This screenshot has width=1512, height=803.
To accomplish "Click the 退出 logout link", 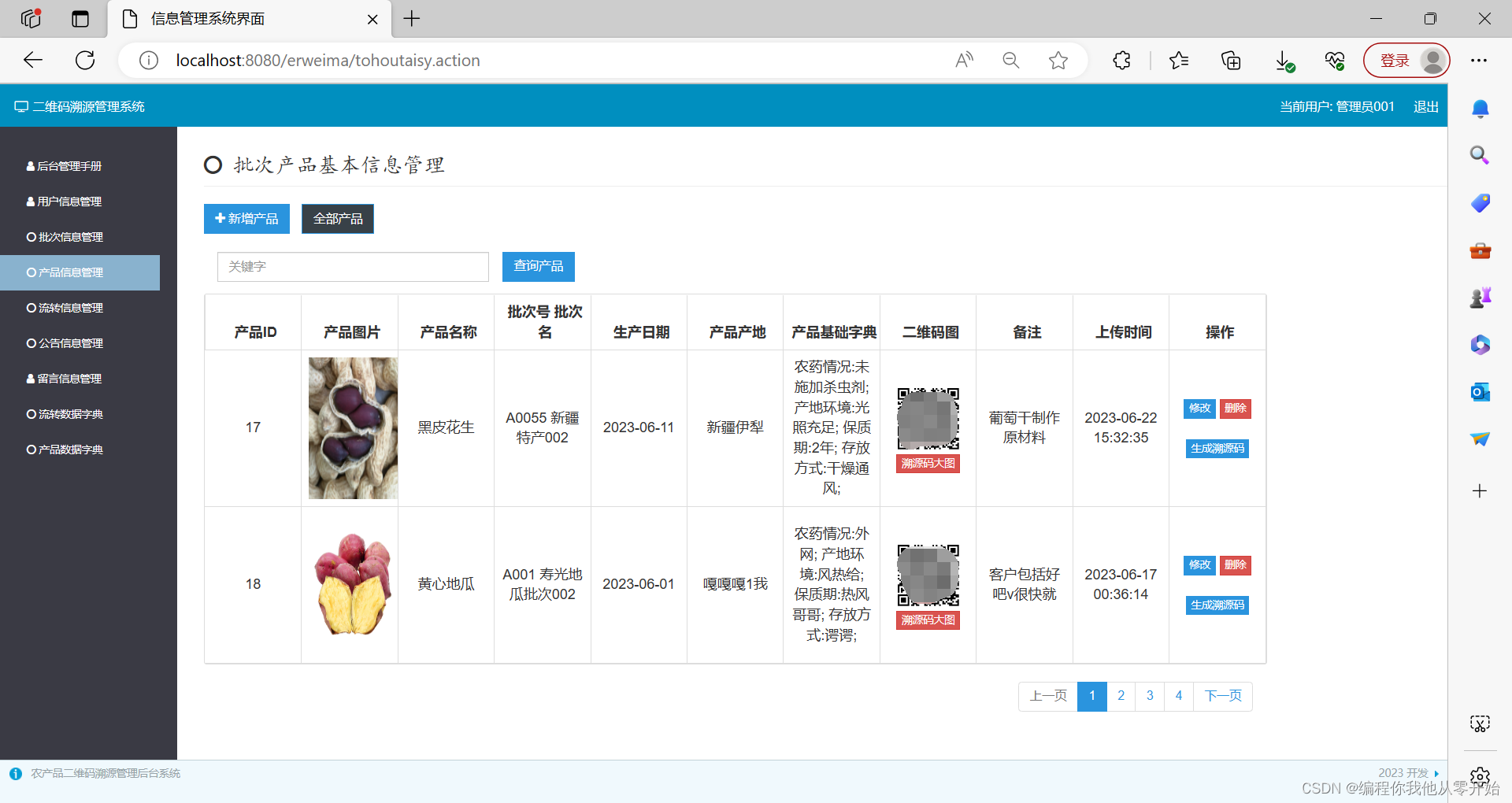I will [1425, 106].
